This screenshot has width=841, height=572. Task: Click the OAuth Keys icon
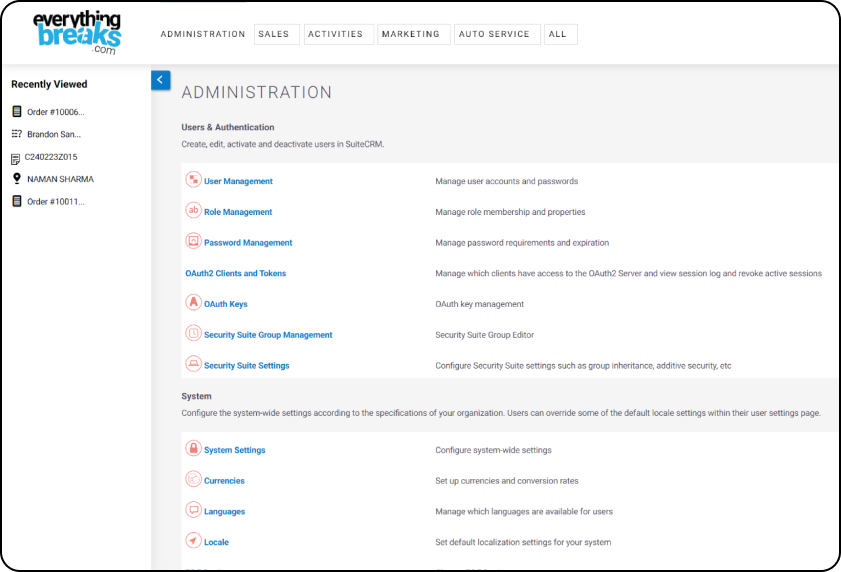point(193,302)
